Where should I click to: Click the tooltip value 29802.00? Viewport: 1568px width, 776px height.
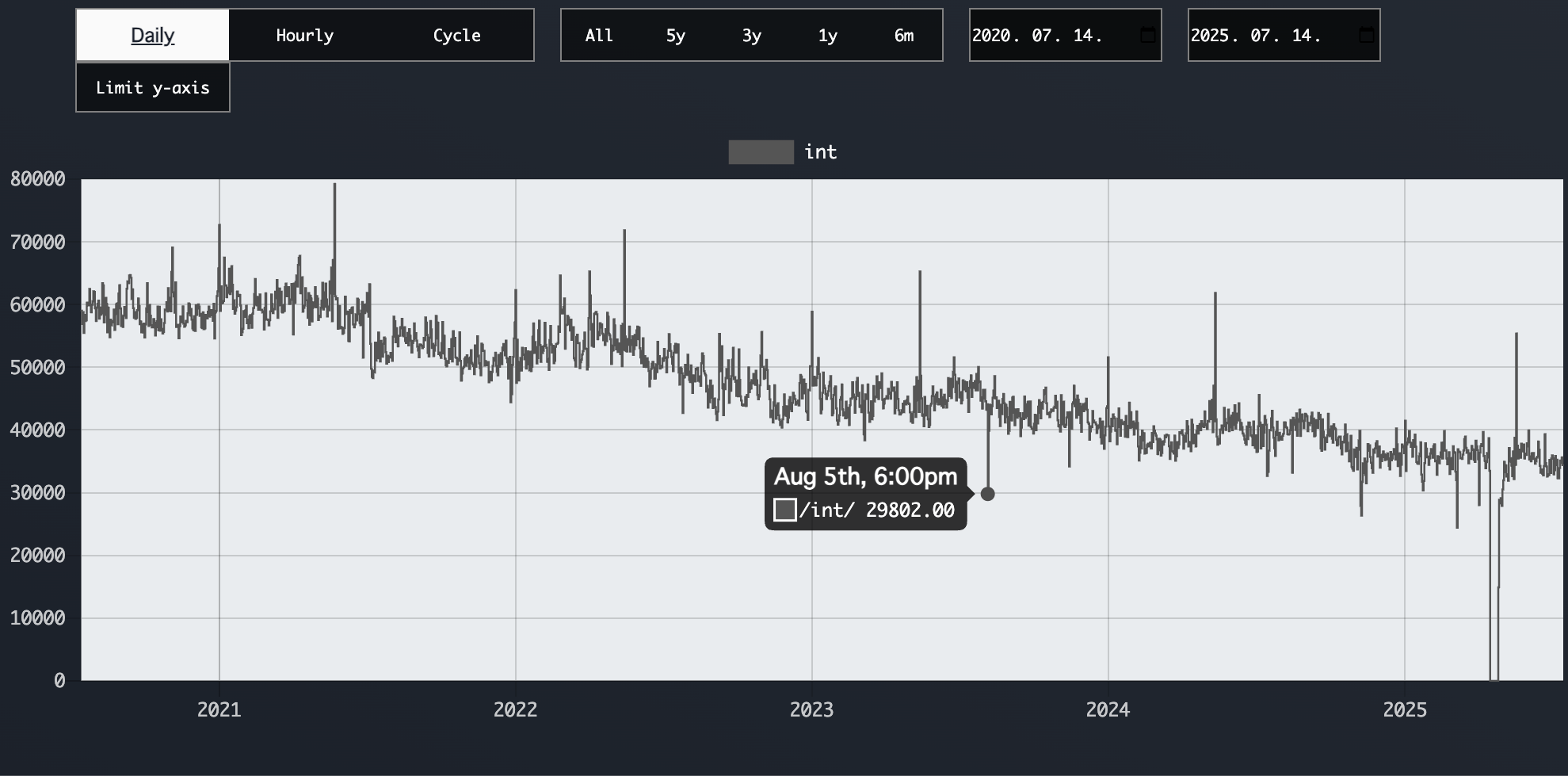(910, 510)
